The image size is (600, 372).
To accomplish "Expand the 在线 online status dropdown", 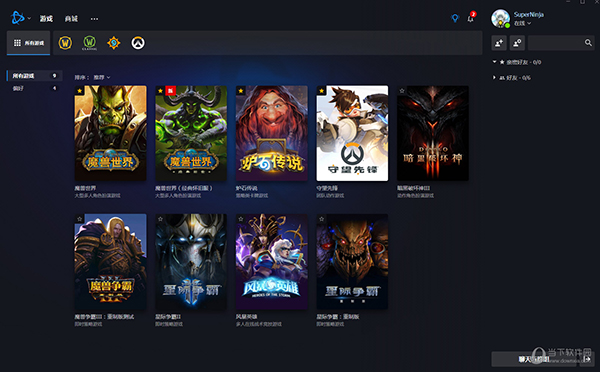I will click(x=522, y=23).
